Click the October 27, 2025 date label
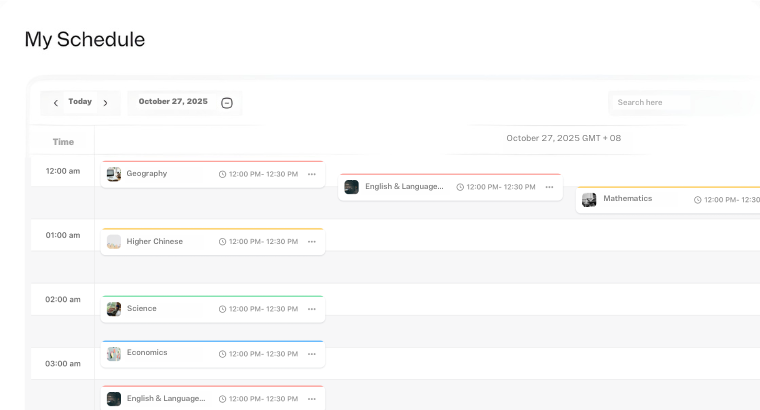This screenshot has width=760, height=410. [173, 102]
